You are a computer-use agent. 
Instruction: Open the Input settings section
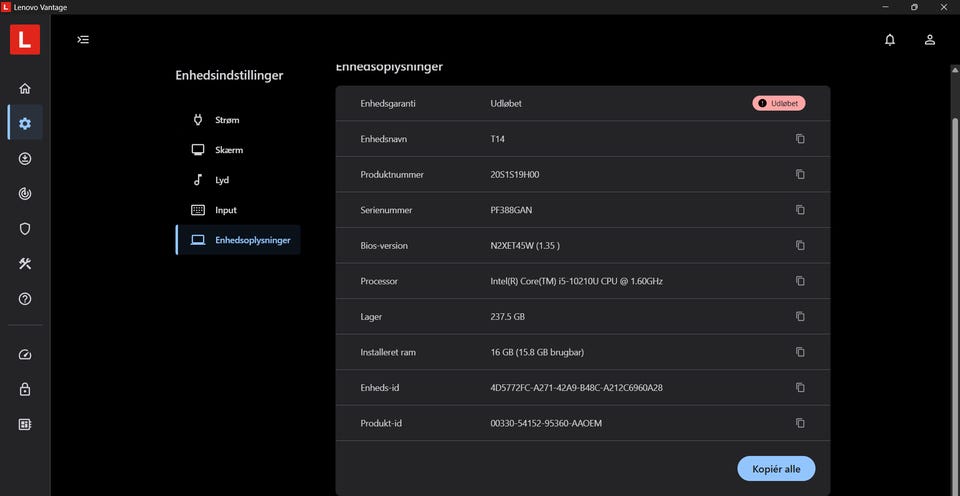coord(238,210)
